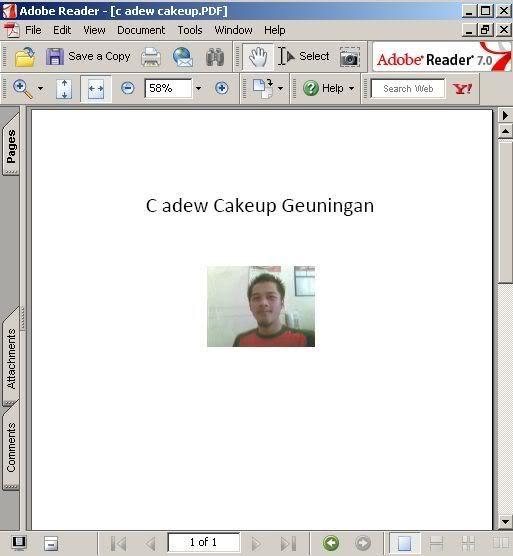Expand the zoom percentage dropdown arrow
513x556 pixels.
point(199,88)
